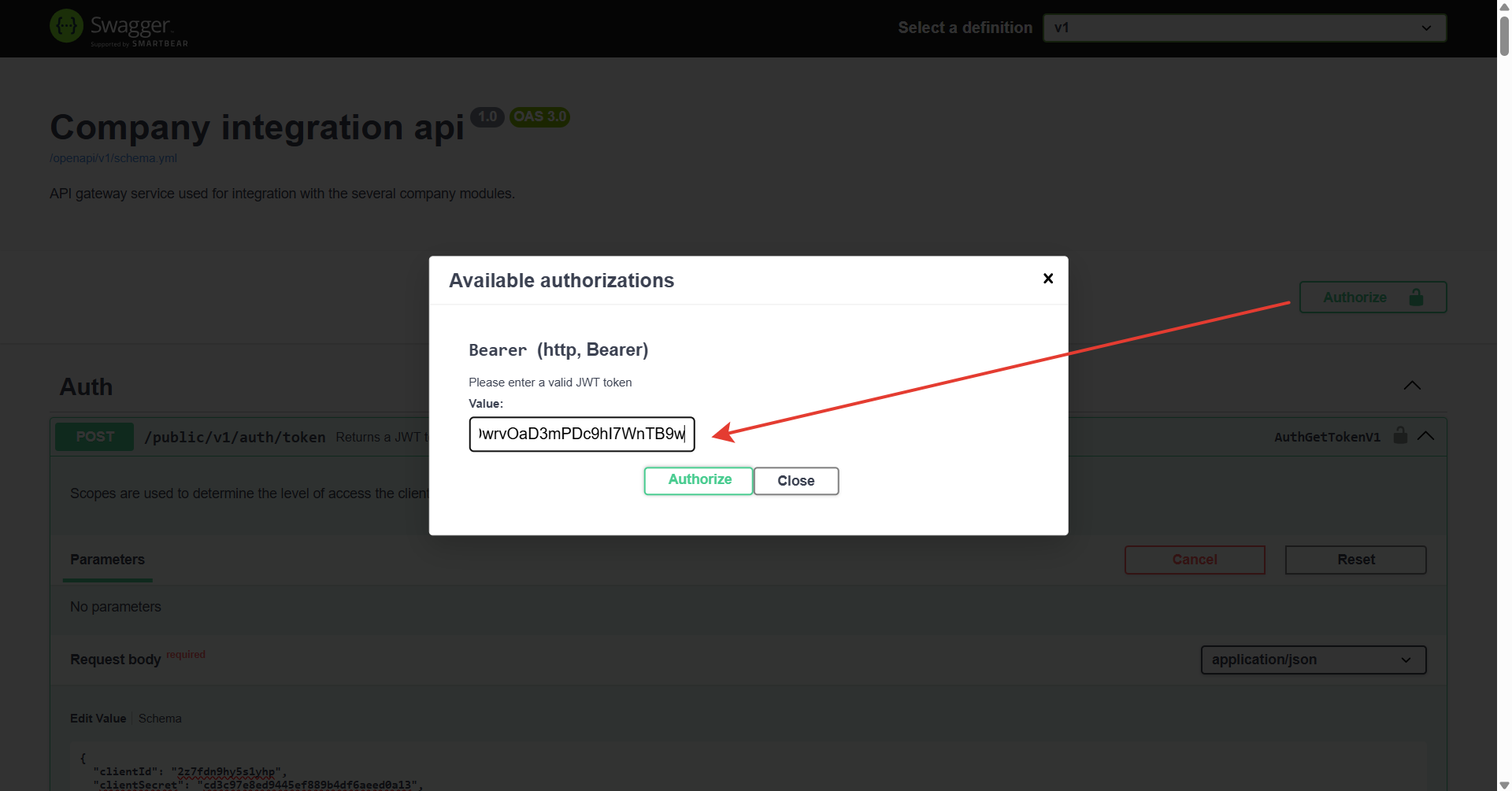Screen dimensions: 1512x791
Task: Collapse the POST auth token operation
Action: pos(1425,436)
